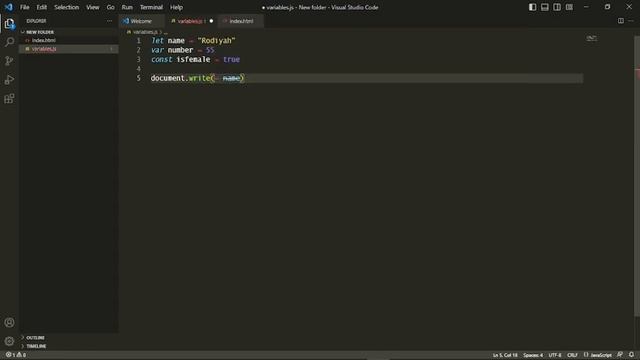This screenshot has height=360, width=640.
Task: Open the notifications bell
Action: (x=631, y=355)
